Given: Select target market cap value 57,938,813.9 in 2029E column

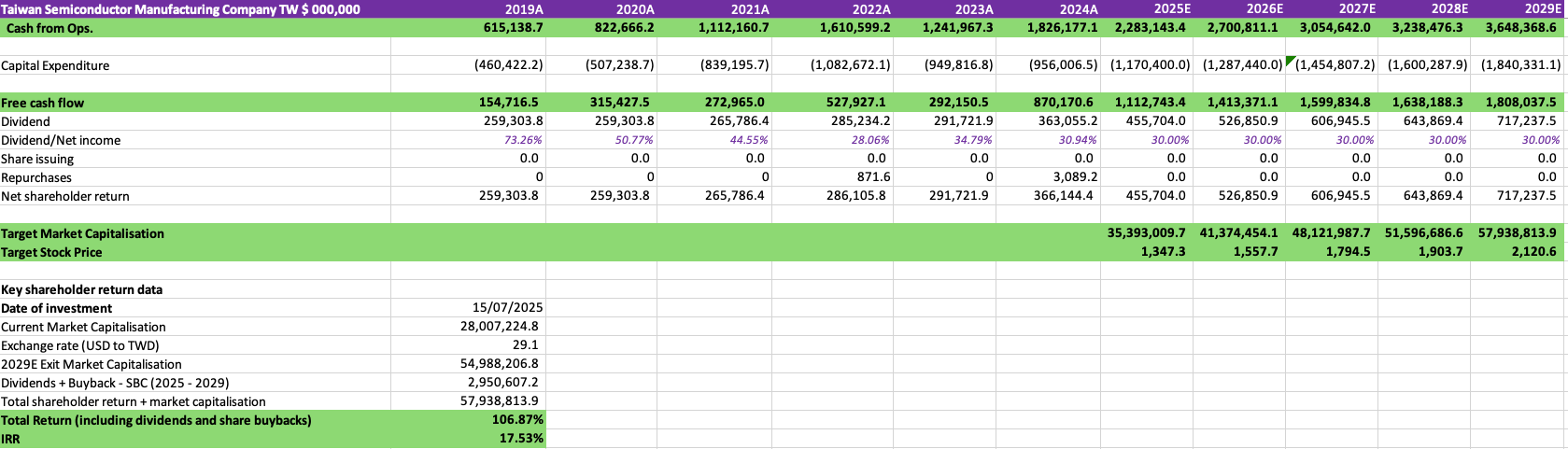Looking at the screenshot, I should click(x=1518, y=233).
